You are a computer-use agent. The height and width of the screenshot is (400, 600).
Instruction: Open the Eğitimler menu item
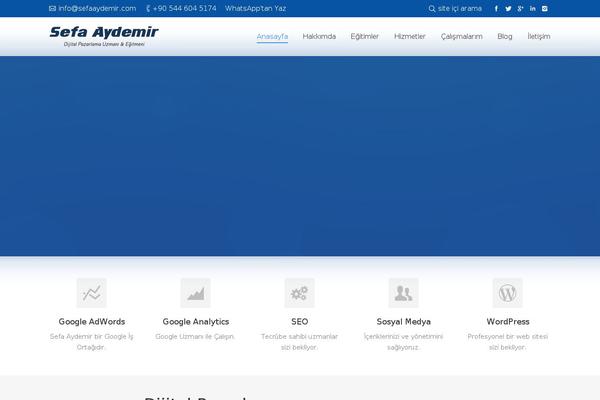(364, 36)
